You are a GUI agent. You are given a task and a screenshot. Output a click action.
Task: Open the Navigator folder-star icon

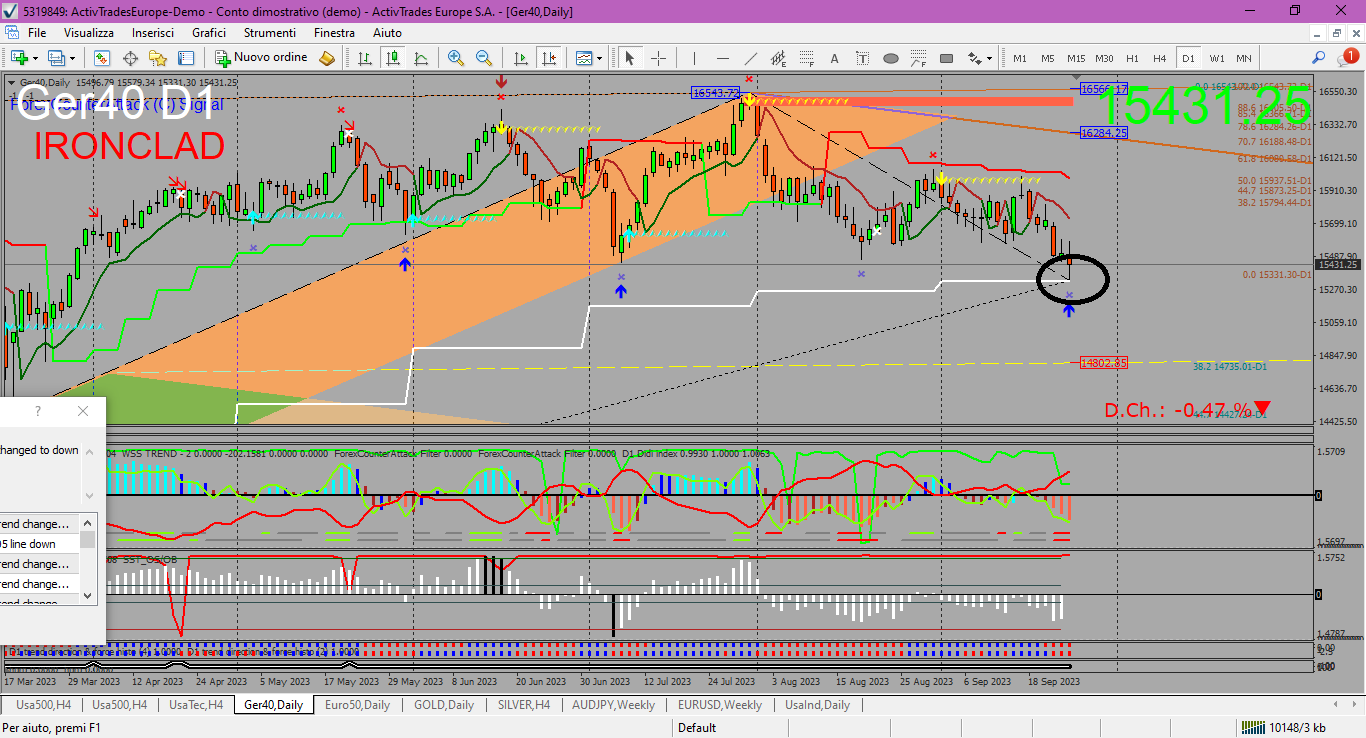click(x=158, y=58)
